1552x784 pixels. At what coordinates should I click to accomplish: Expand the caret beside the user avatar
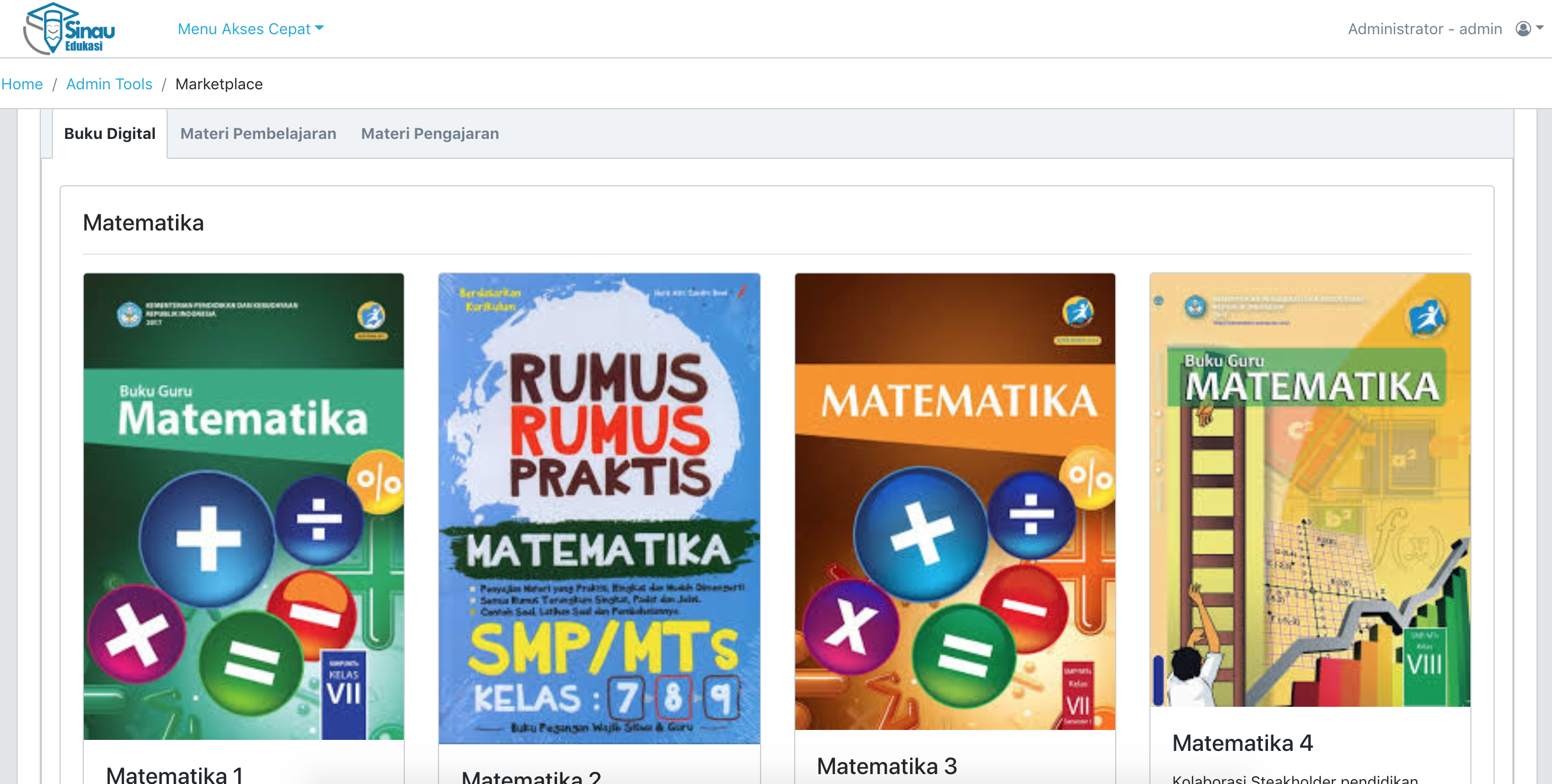click(x=1540, y=28)
